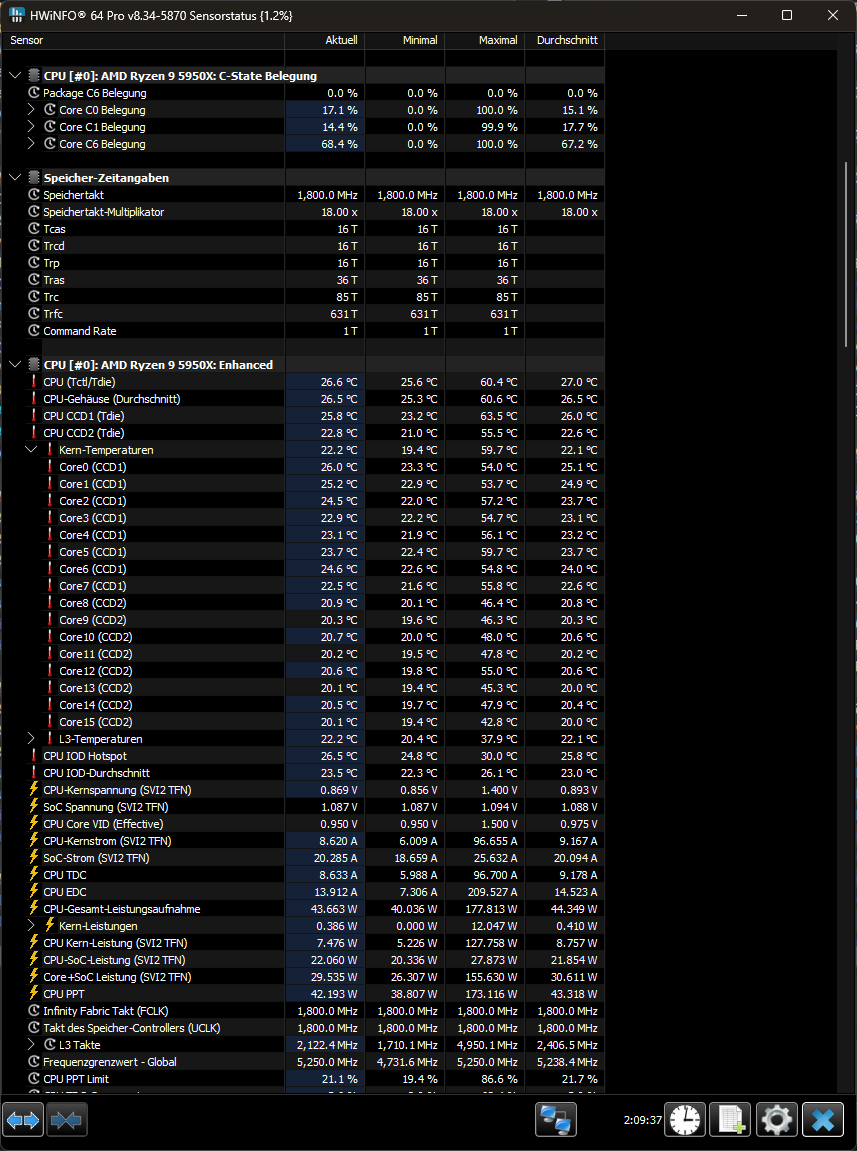
Task: Click chip icon of Speicher-Zeitangaben group
Action: click(x=34, y=178)
